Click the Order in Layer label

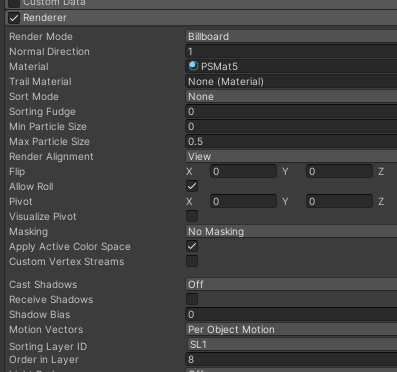(x=44, y=359)
